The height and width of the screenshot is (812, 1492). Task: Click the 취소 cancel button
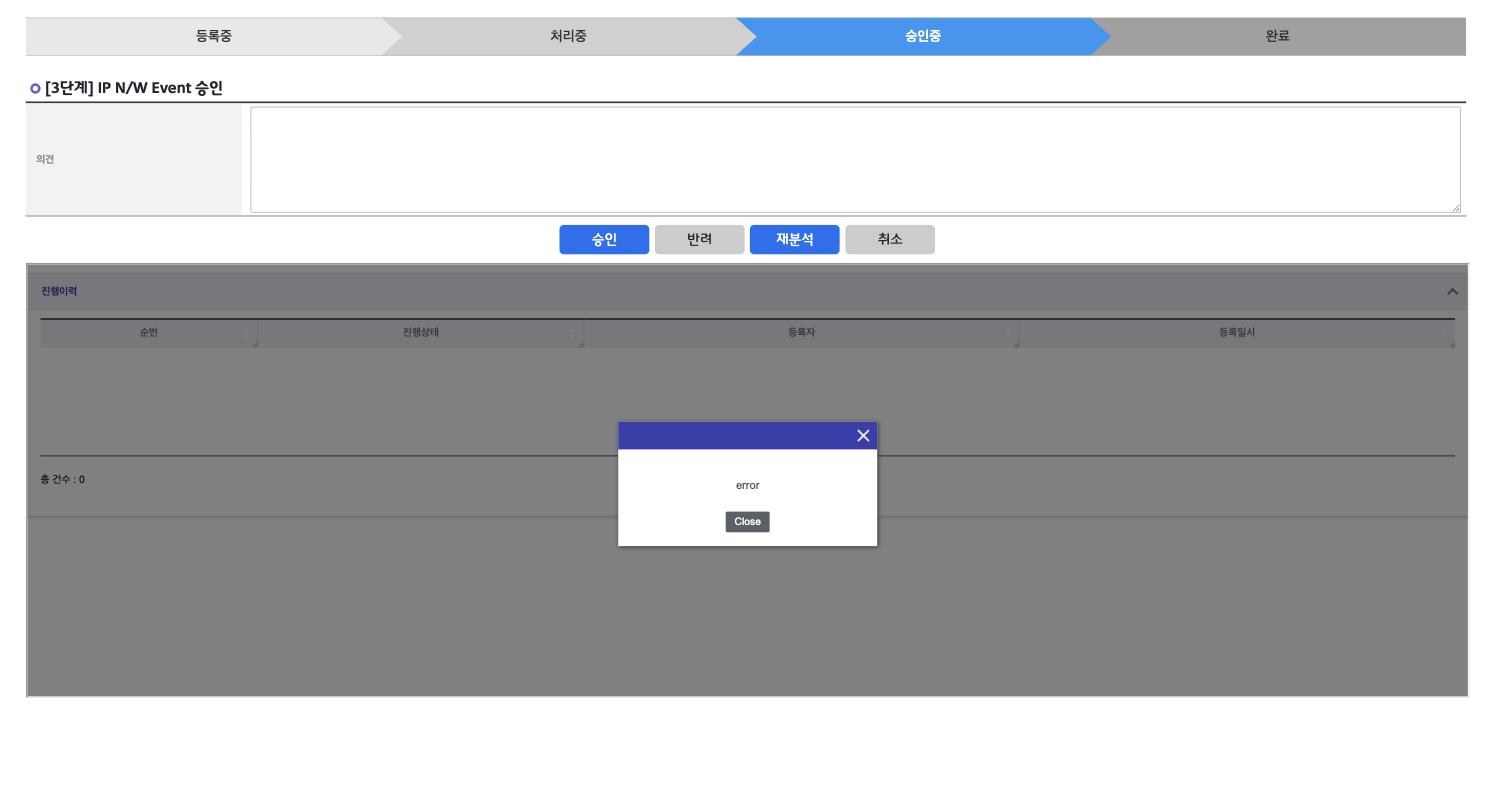pyautogui.click(x=890, y=240)
